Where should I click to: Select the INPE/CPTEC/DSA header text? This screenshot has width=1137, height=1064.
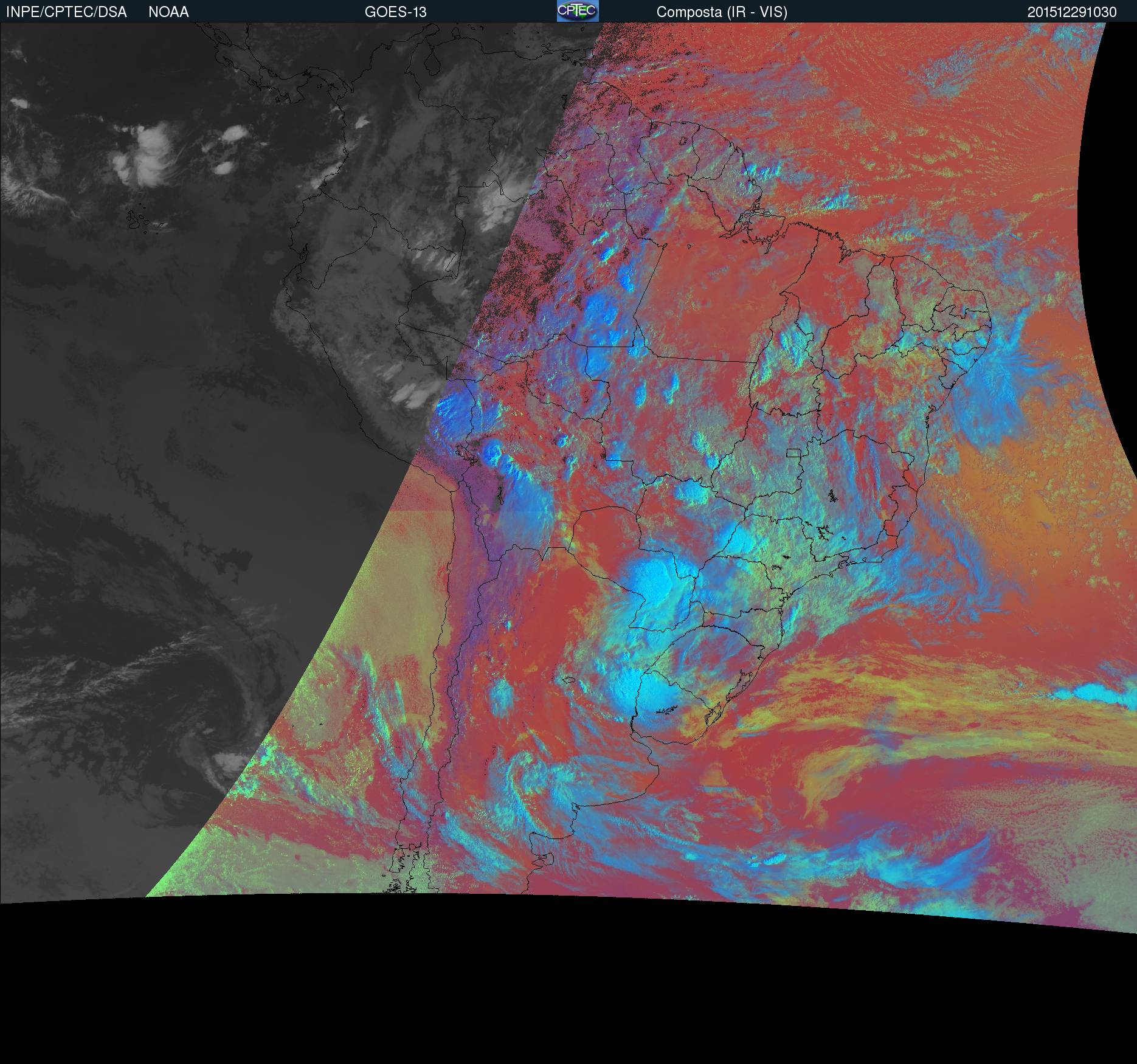66,12
